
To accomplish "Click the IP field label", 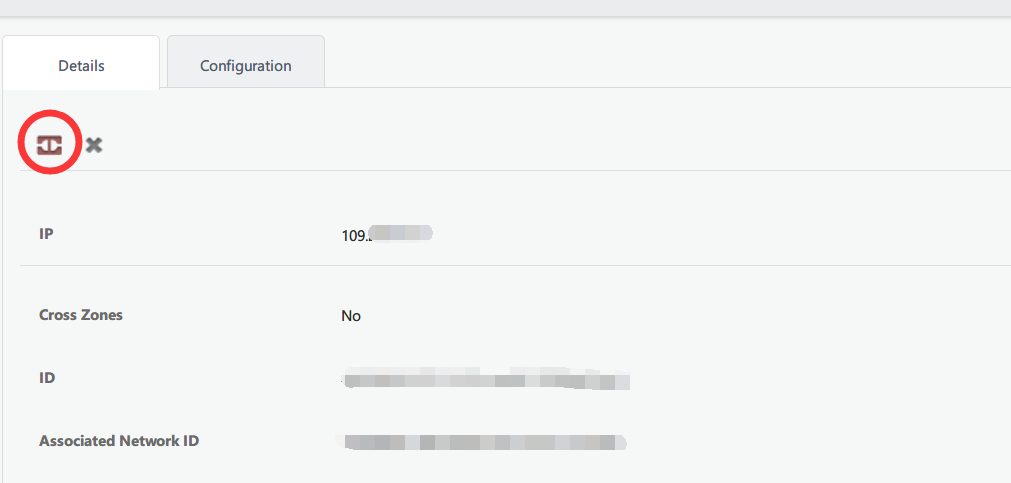I will point(46,234).
